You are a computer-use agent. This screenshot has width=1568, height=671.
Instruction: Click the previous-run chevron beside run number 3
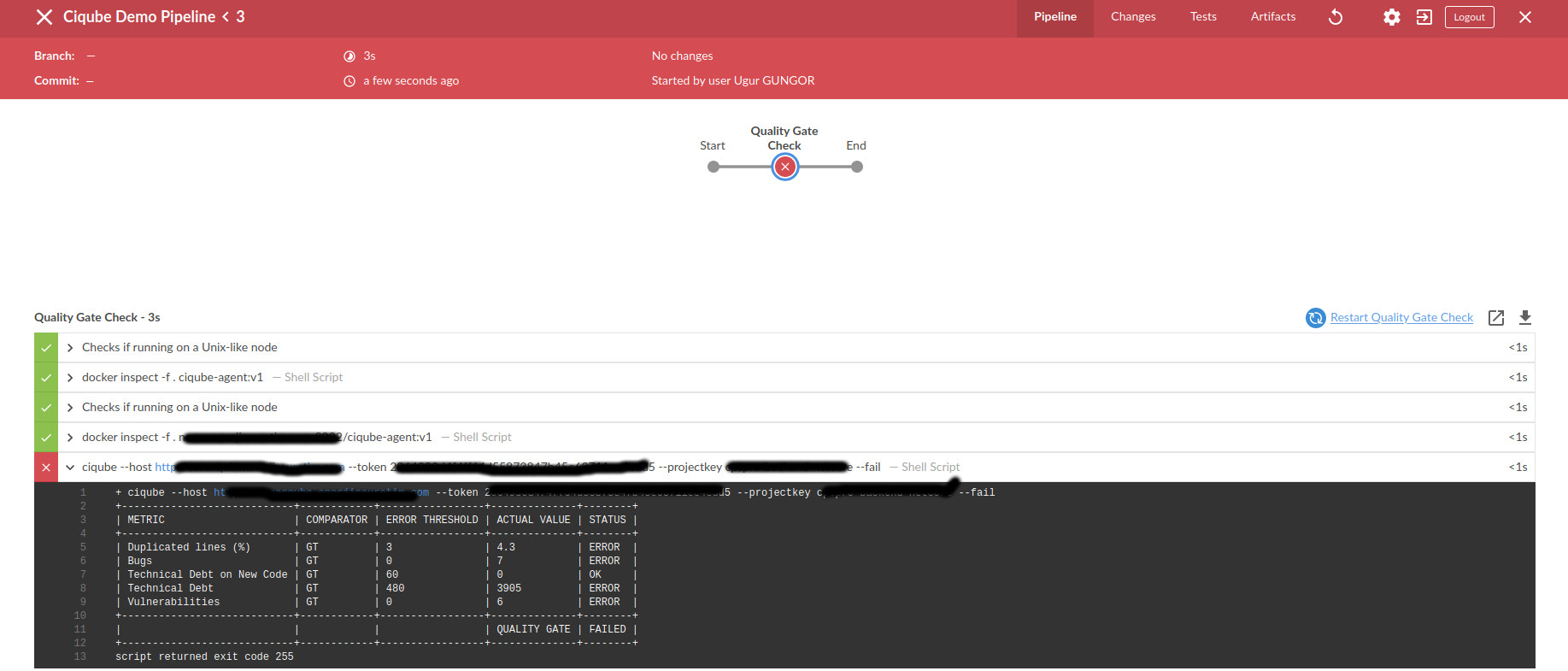pos(226,17)
